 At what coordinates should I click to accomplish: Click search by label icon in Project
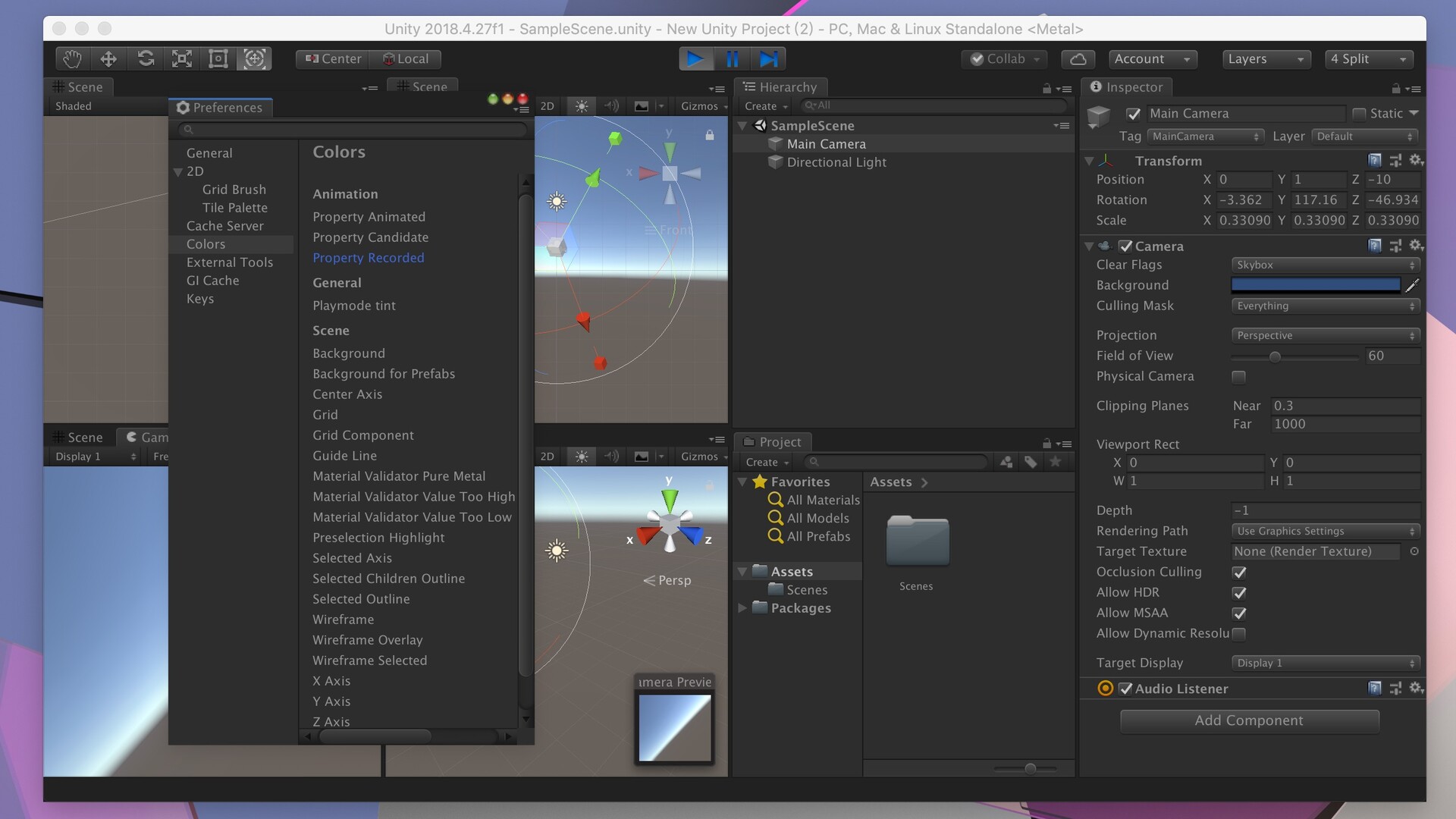(1031, 462)
